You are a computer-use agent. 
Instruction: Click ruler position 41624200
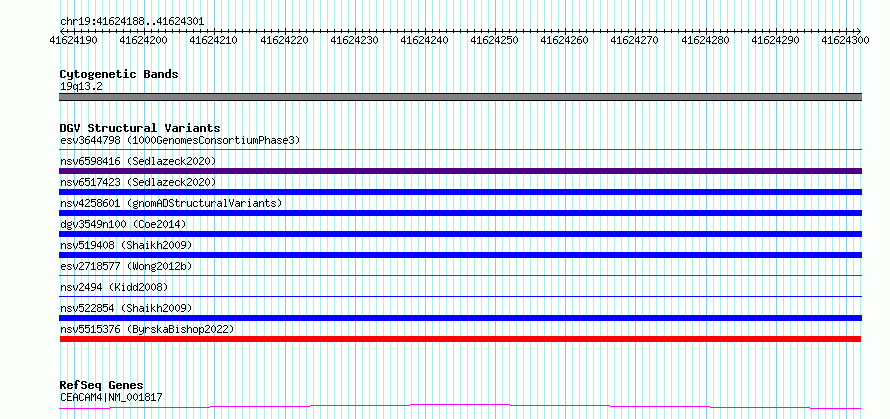coord(144,40)
